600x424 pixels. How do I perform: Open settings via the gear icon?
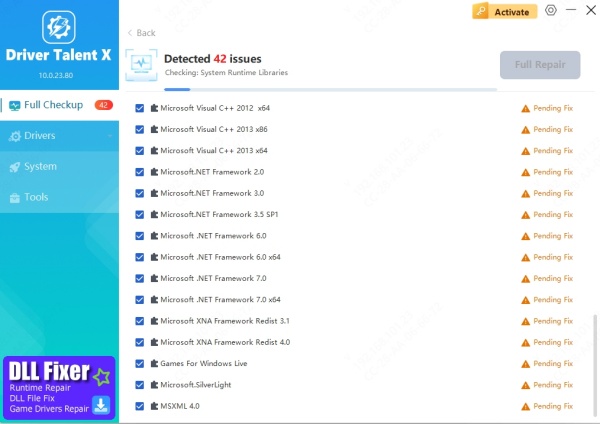(x=551, y=10)
